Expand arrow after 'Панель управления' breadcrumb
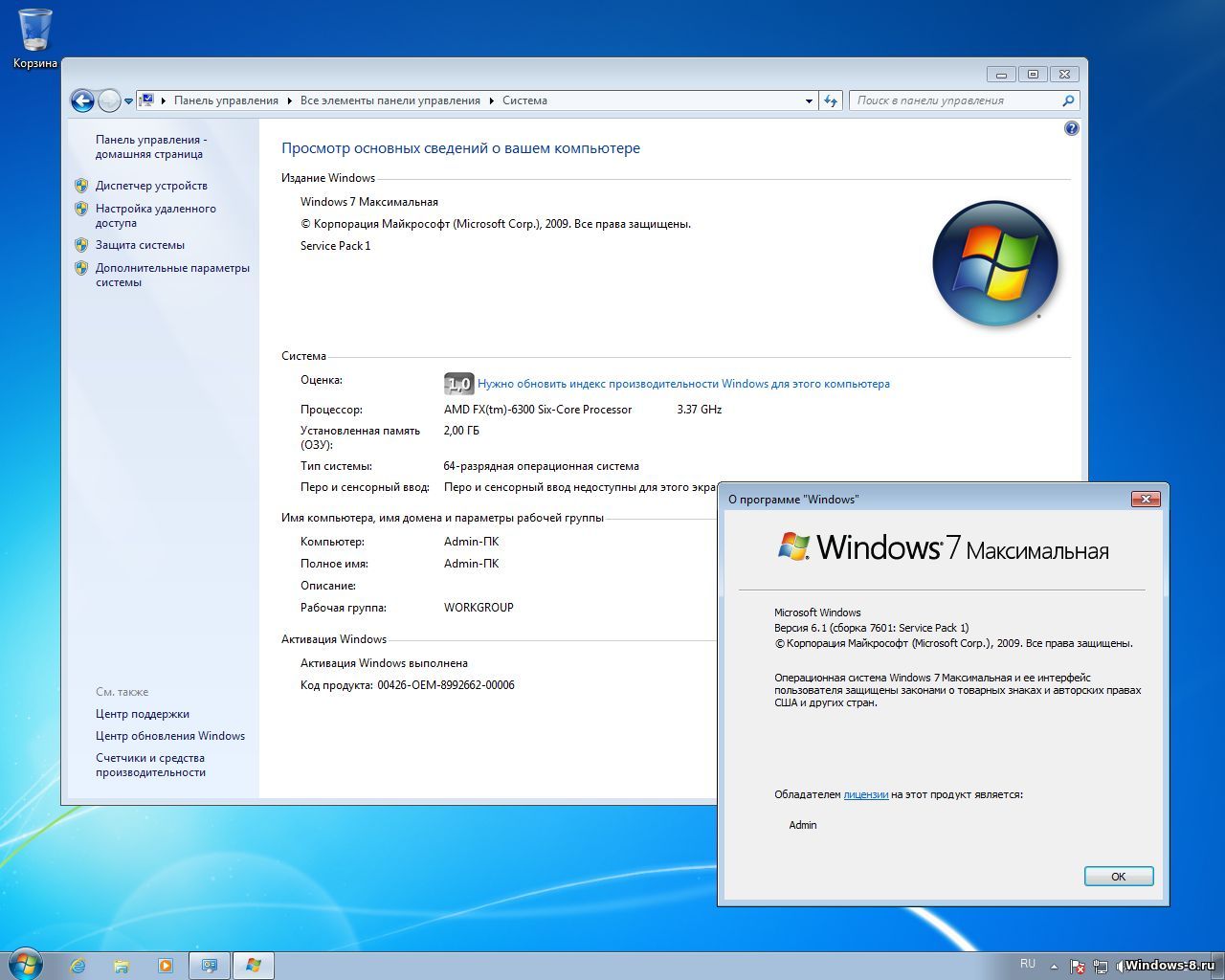 point(290,100)
